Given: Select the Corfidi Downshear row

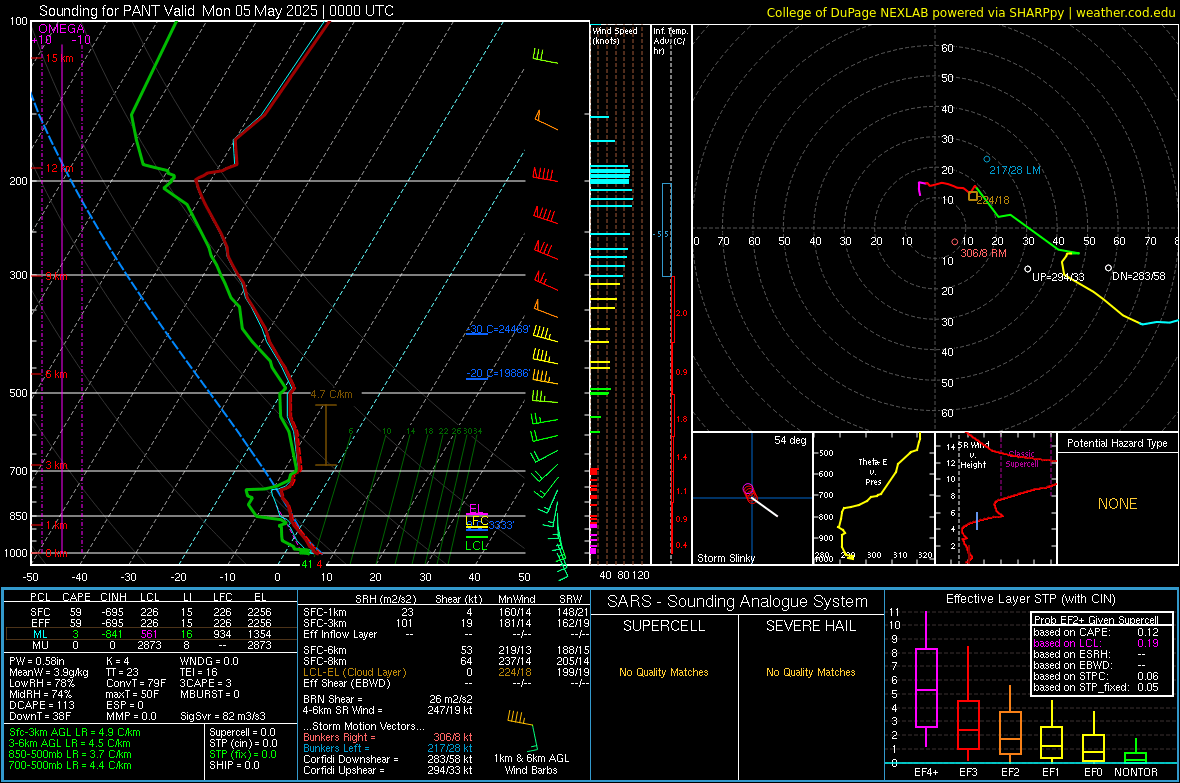Looking at the screenshot, I should [388, 759].
